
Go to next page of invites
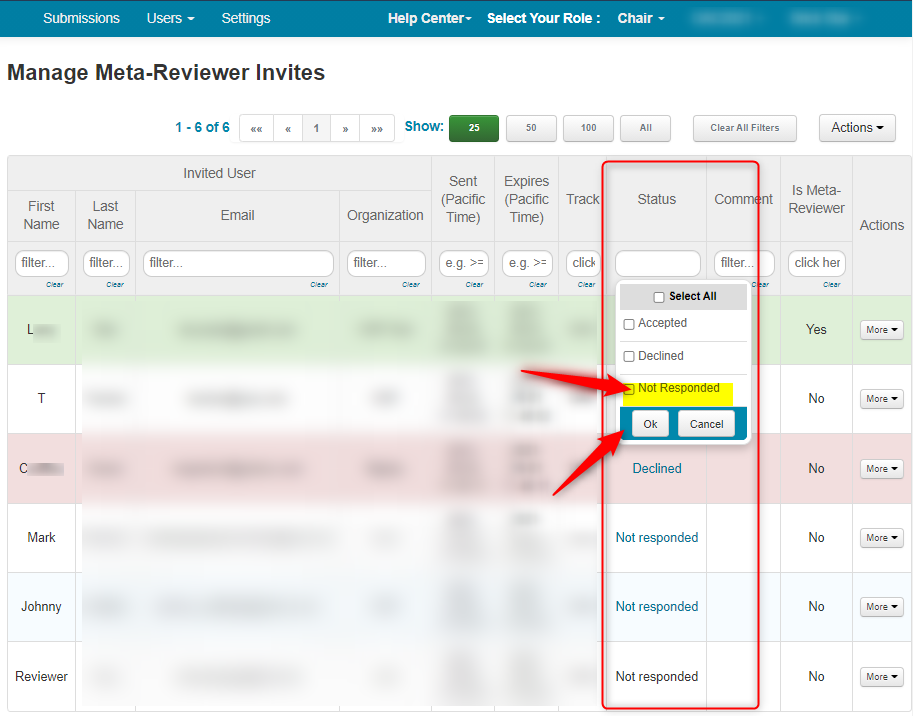click(x=345, y=128)
